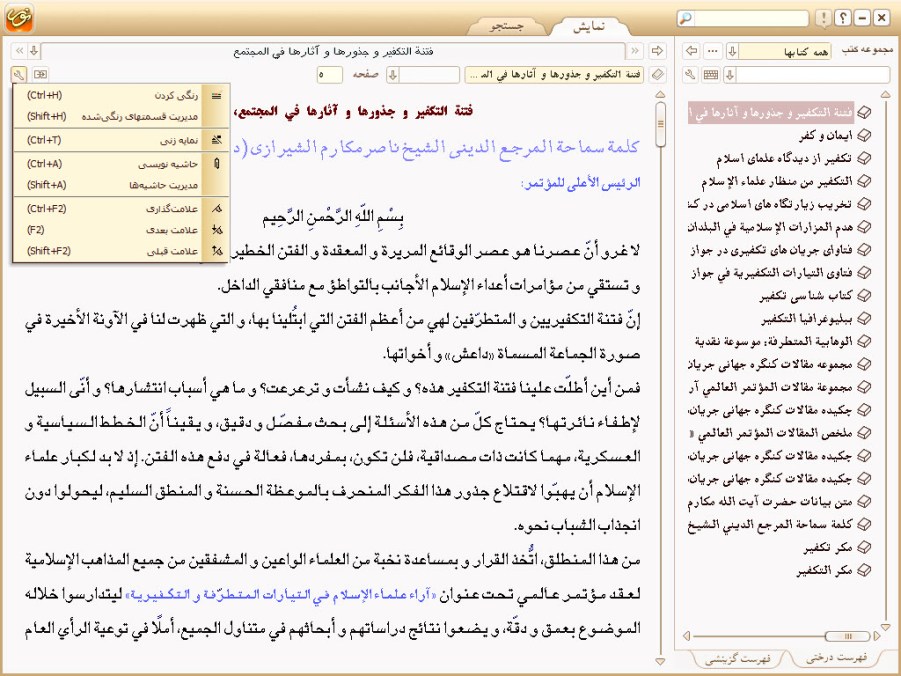901x676 pixels.
Task: Click the page number field showing ۵
Action: pos(330,75)
